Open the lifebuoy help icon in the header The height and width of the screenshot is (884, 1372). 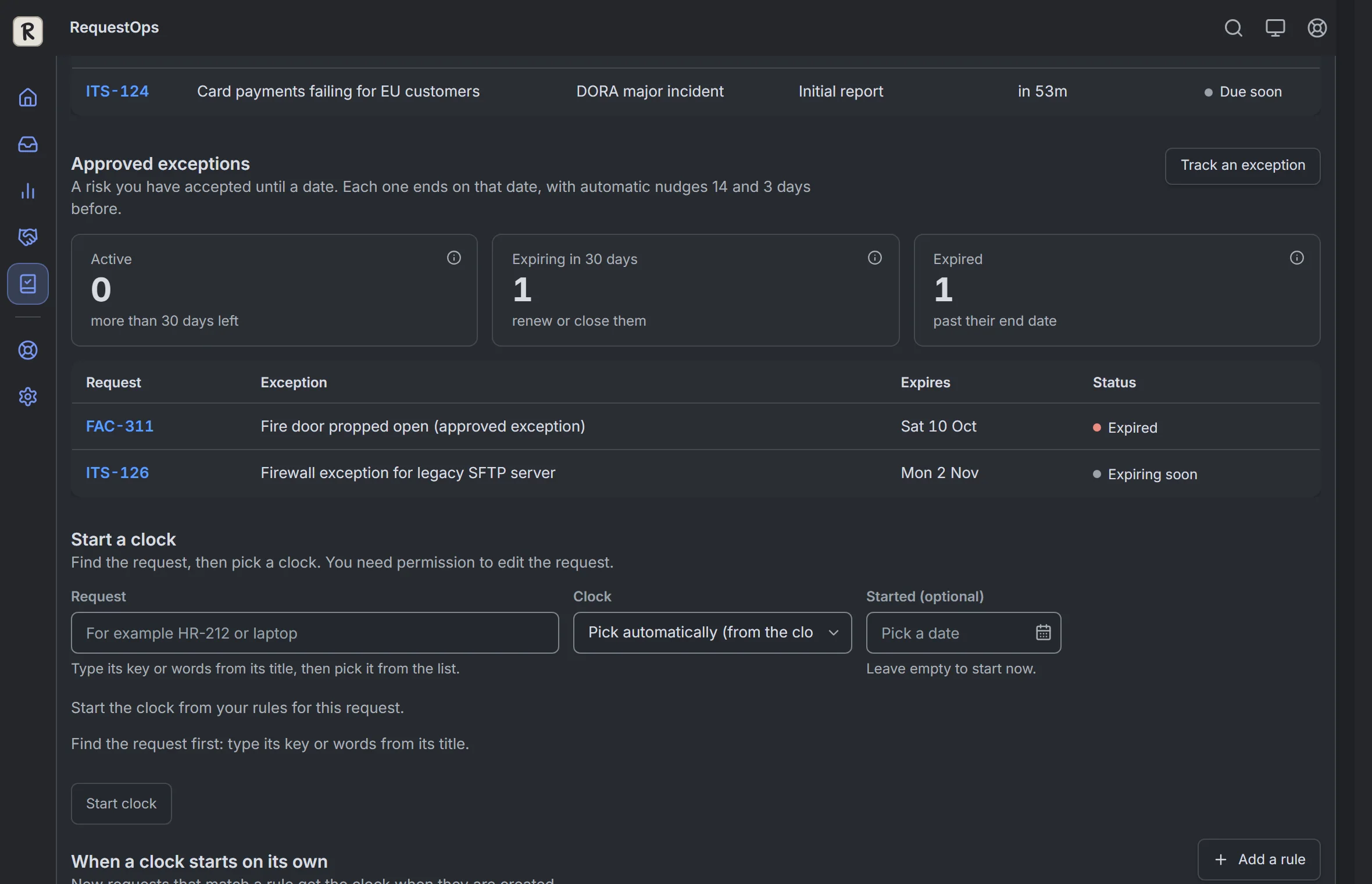1317,28
